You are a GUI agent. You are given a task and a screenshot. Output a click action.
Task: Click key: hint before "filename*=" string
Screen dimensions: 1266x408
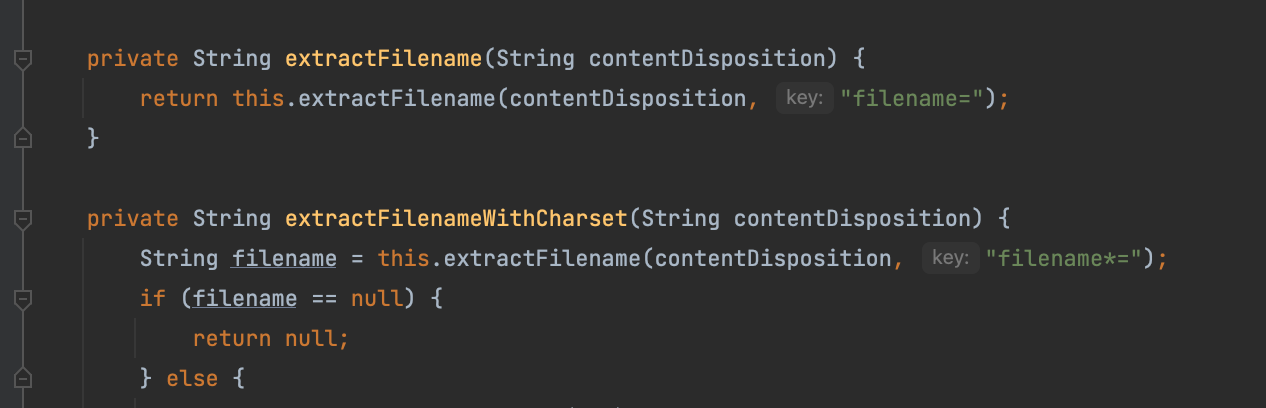click(949, 258)
